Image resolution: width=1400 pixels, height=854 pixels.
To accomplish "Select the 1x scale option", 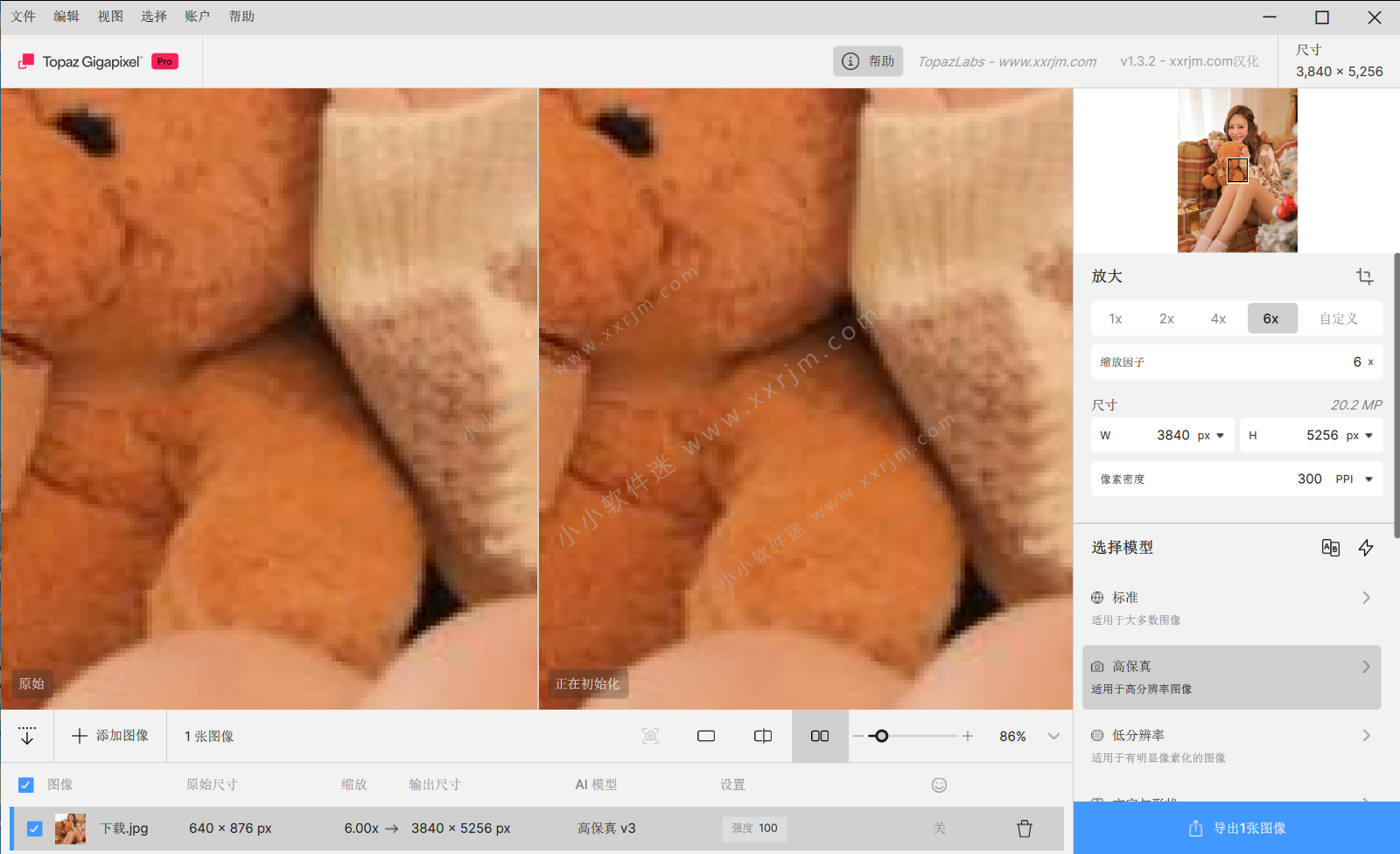I will (x=1116, y=318).
